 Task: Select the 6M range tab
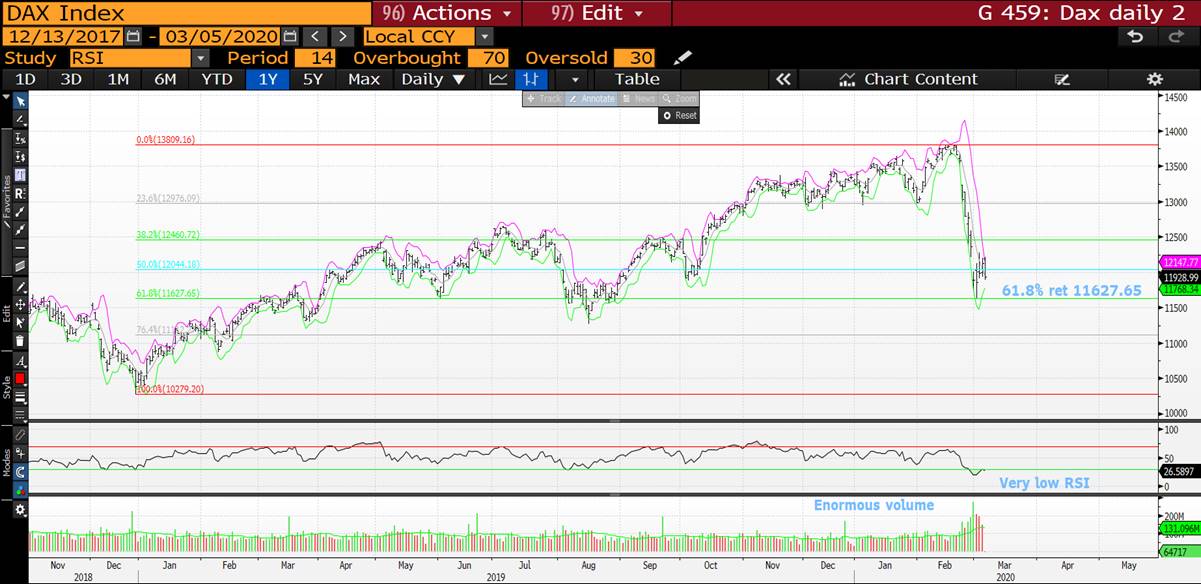coord(165,79)
